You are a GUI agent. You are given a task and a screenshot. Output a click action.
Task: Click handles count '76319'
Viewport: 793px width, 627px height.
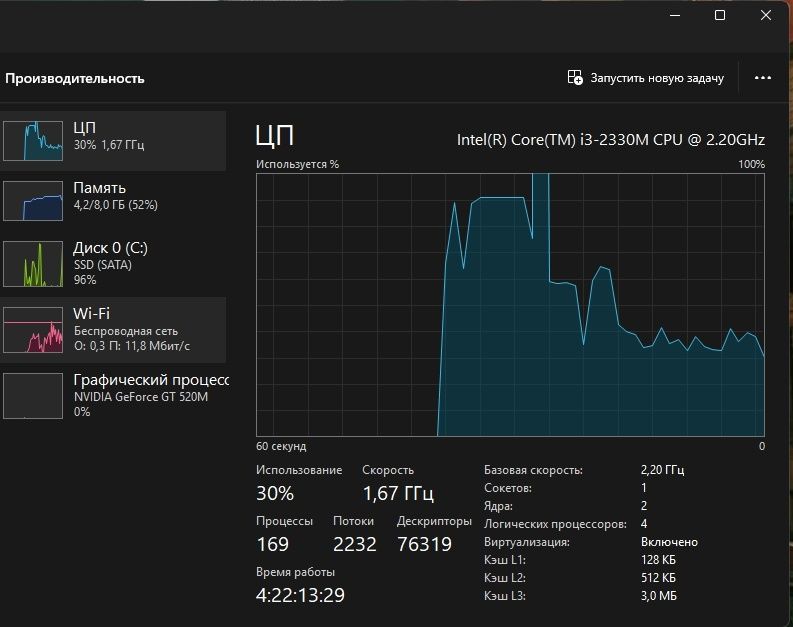pos(424,544)
